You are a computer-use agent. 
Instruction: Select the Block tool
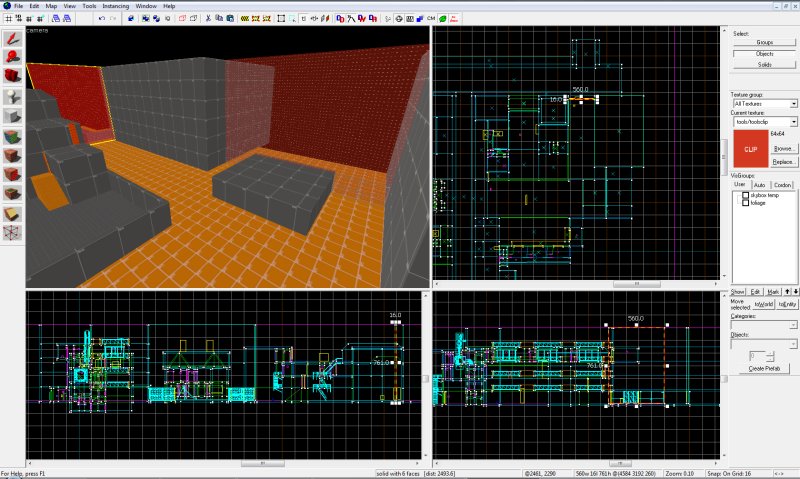(x=12, y=116)
